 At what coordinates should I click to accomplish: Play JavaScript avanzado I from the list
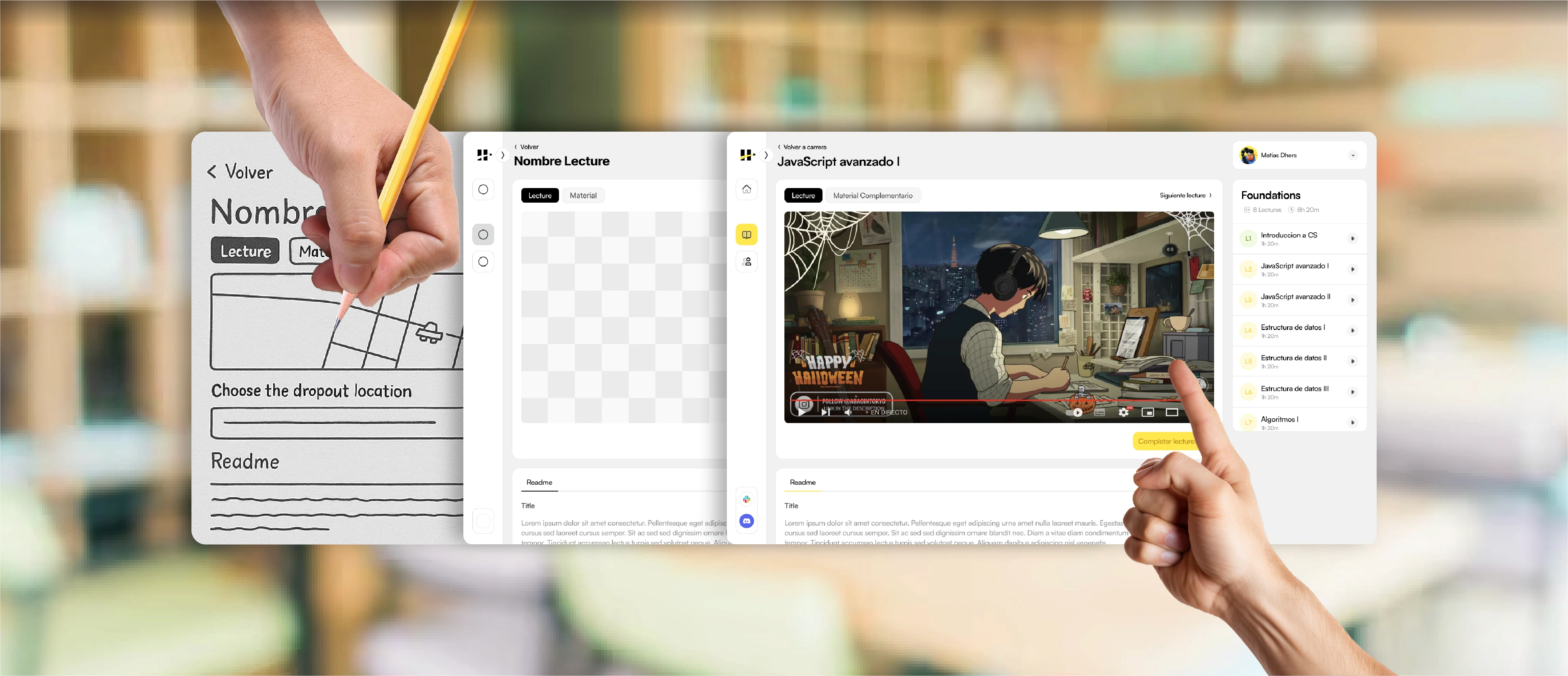1352,269
